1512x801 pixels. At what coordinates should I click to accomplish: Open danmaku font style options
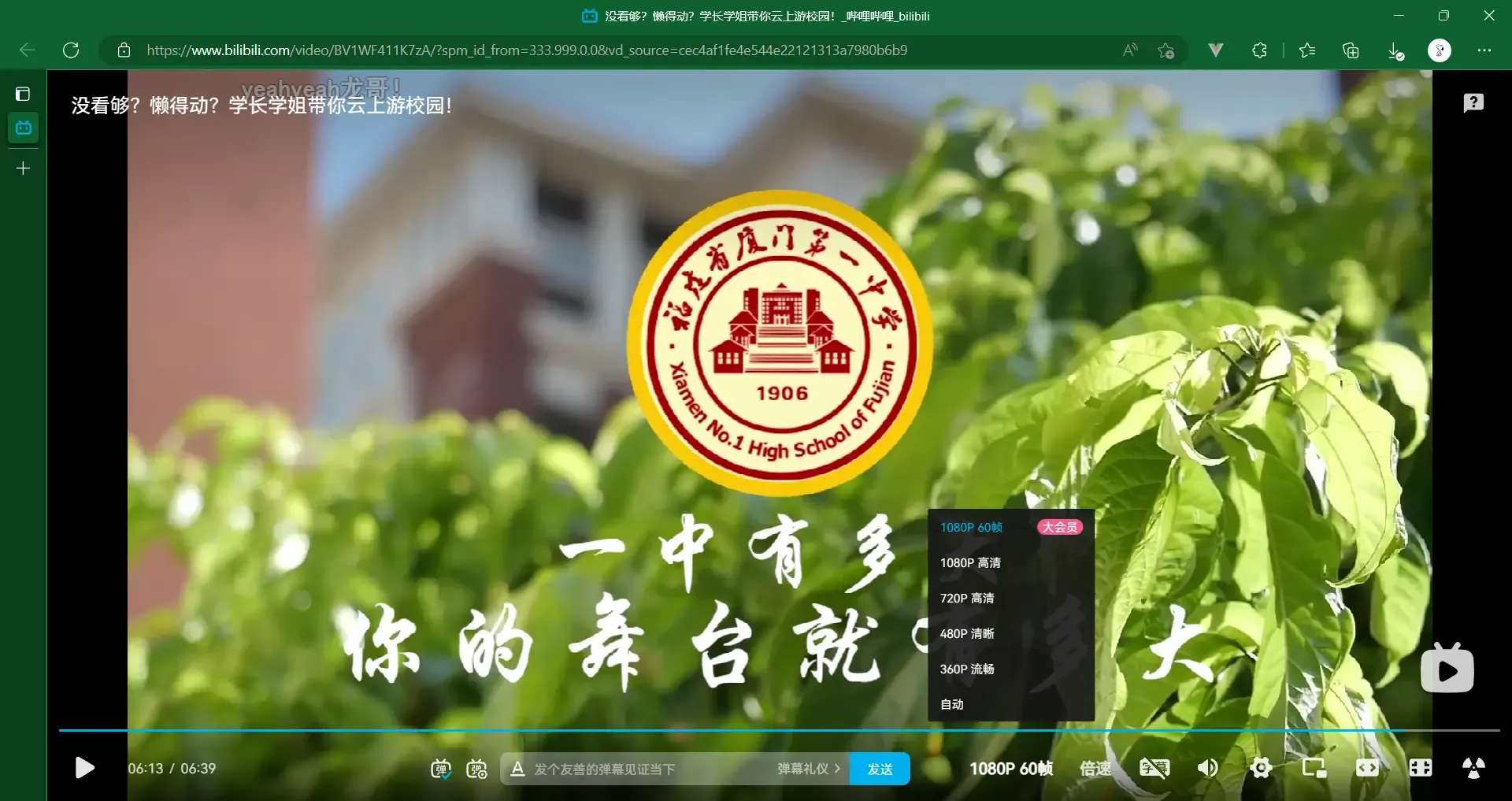[517, 769]
